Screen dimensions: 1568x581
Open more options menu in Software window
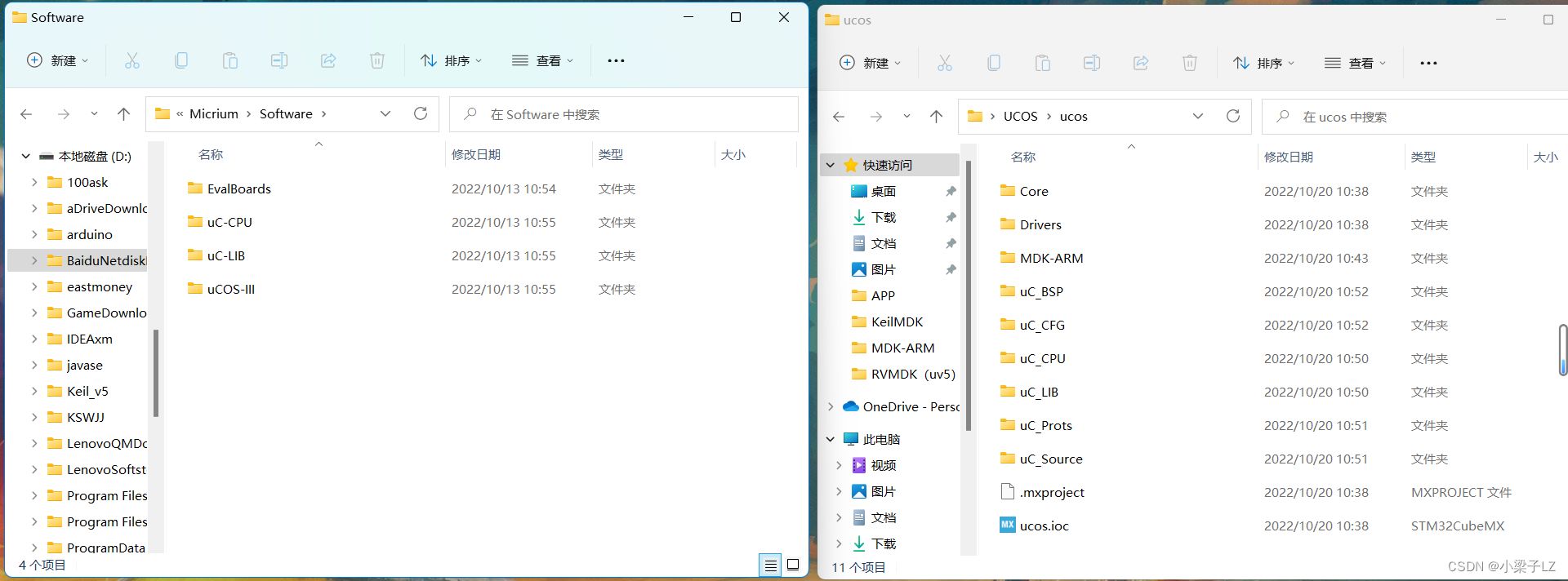(616, 60)
